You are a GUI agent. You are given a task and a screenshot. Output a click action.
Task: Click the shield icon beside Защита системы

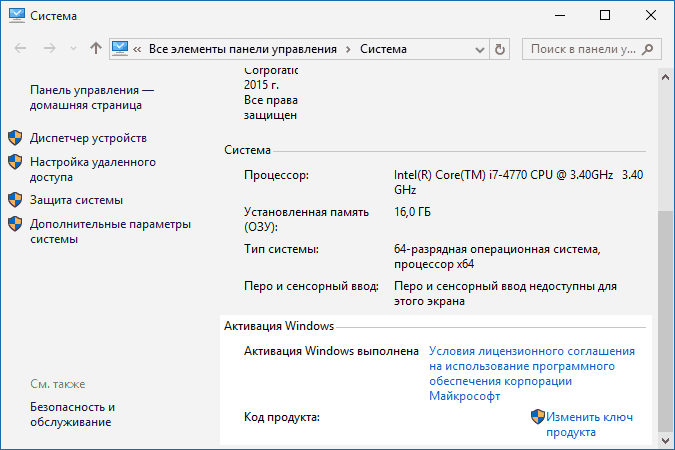pyautogui.click(x=15, y=200)
